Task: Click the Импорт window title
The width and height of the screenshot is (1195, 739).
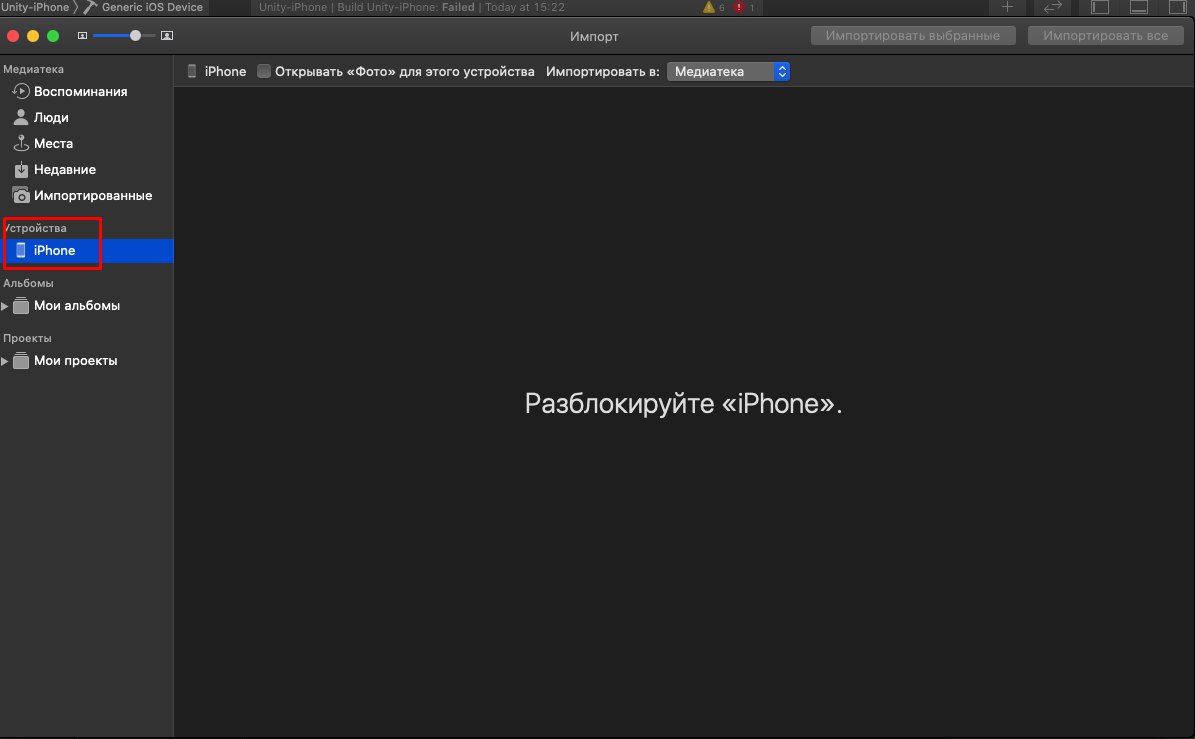Action: click(594, 37)
